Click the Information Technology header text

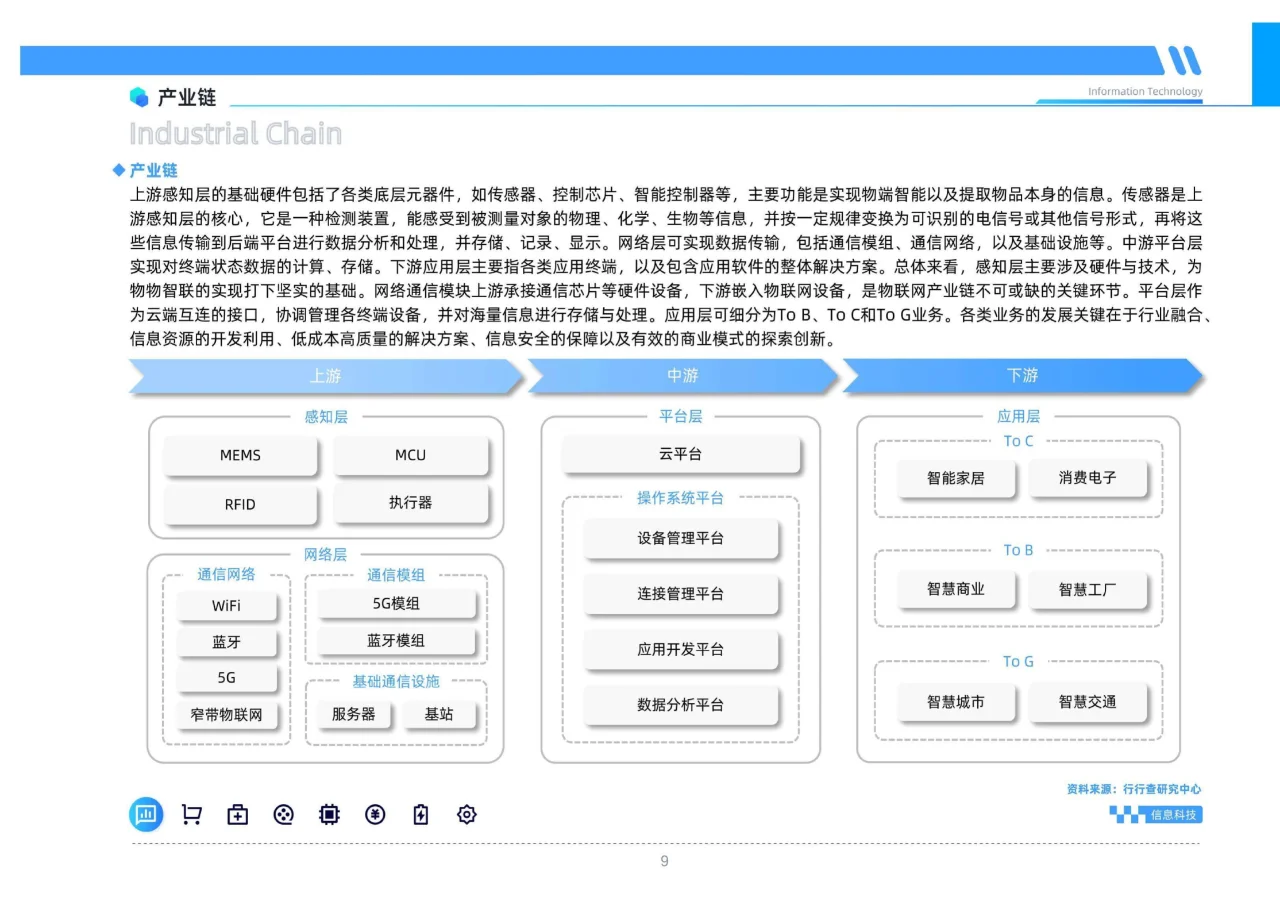[x=1146, y=92]
